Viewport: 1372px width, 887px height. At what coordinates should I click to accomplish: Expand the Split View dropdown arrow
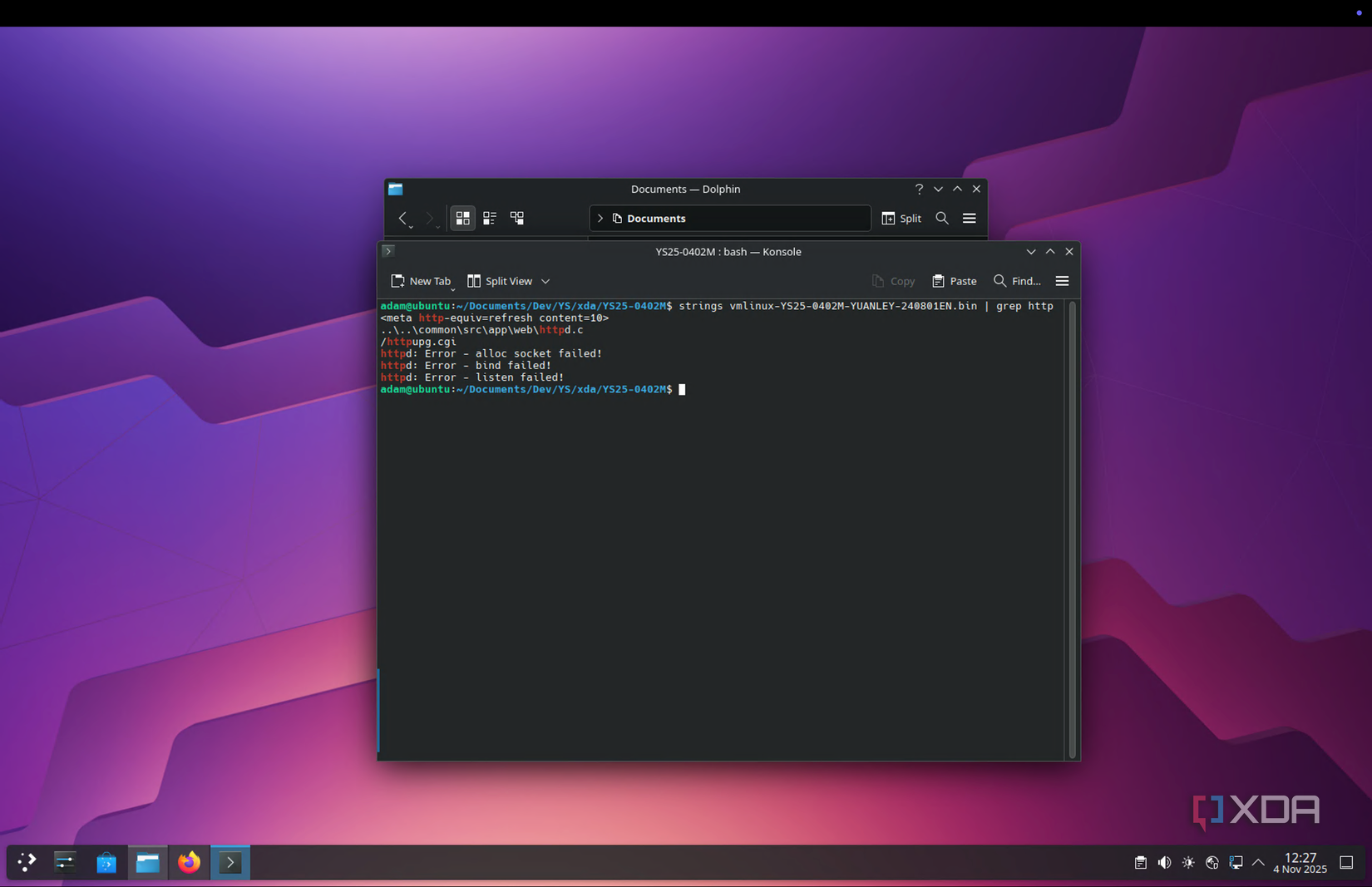pyautogui.click(x=545, y=282)
